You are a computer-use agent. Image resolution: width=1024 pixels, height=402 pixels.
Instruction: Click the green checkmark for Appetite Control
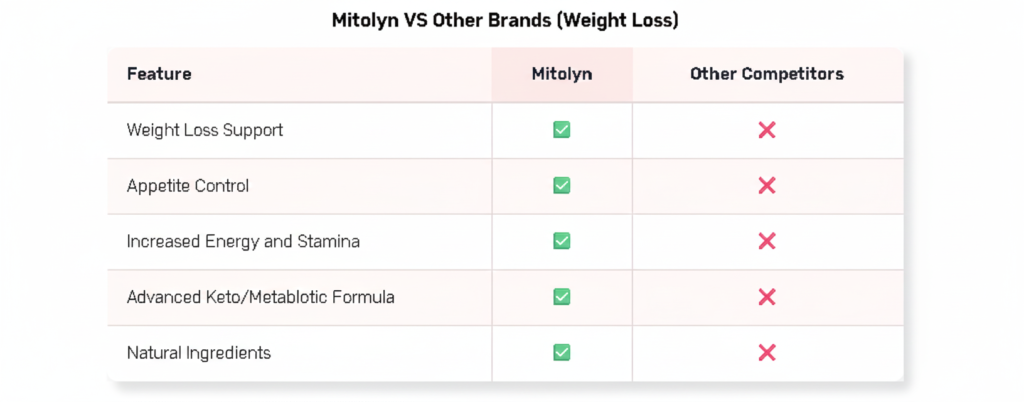coord(562,185)
